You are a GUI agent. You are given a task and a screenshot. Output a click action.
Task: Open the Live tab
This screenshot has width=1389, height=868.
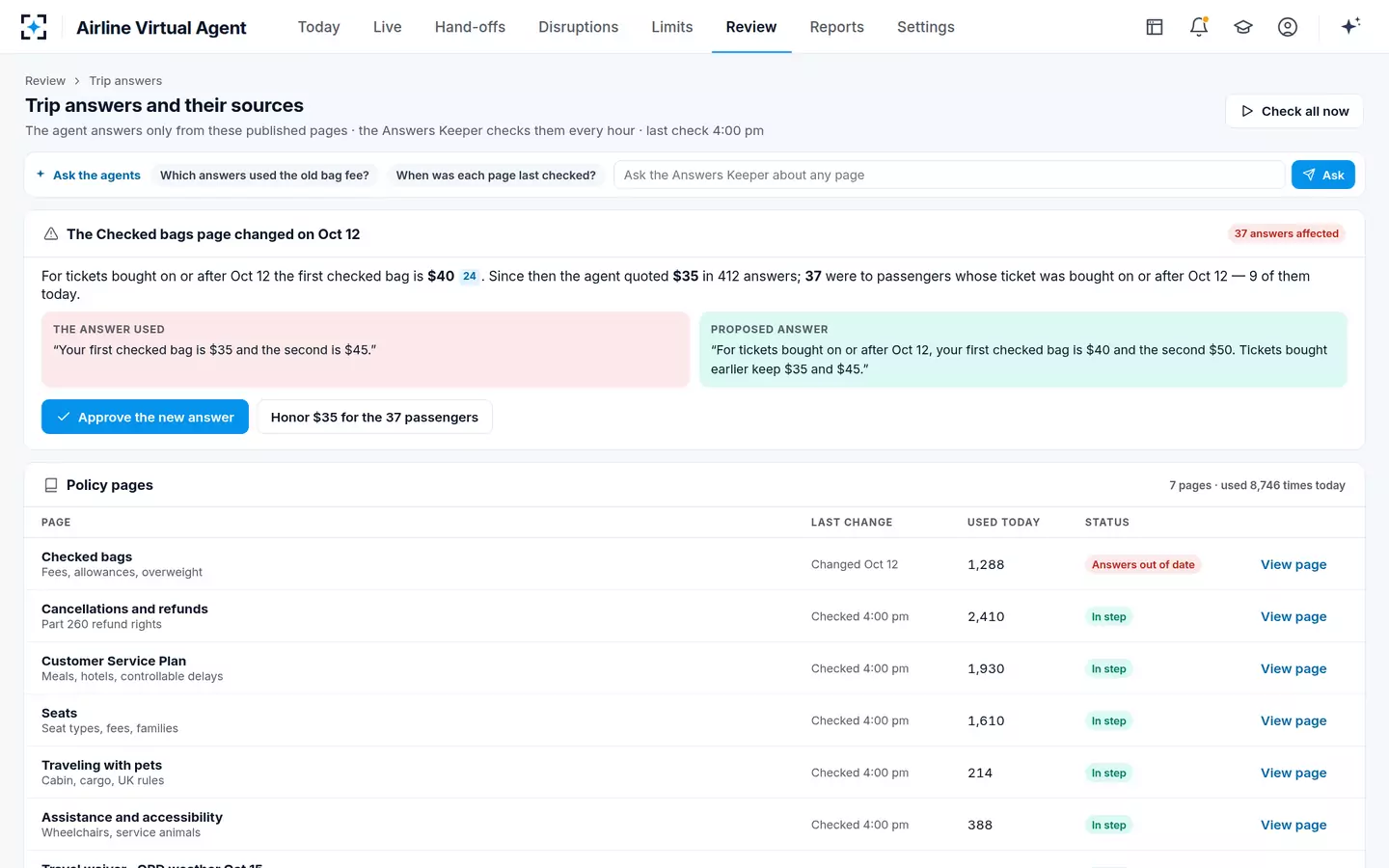[x=388, y=27]
